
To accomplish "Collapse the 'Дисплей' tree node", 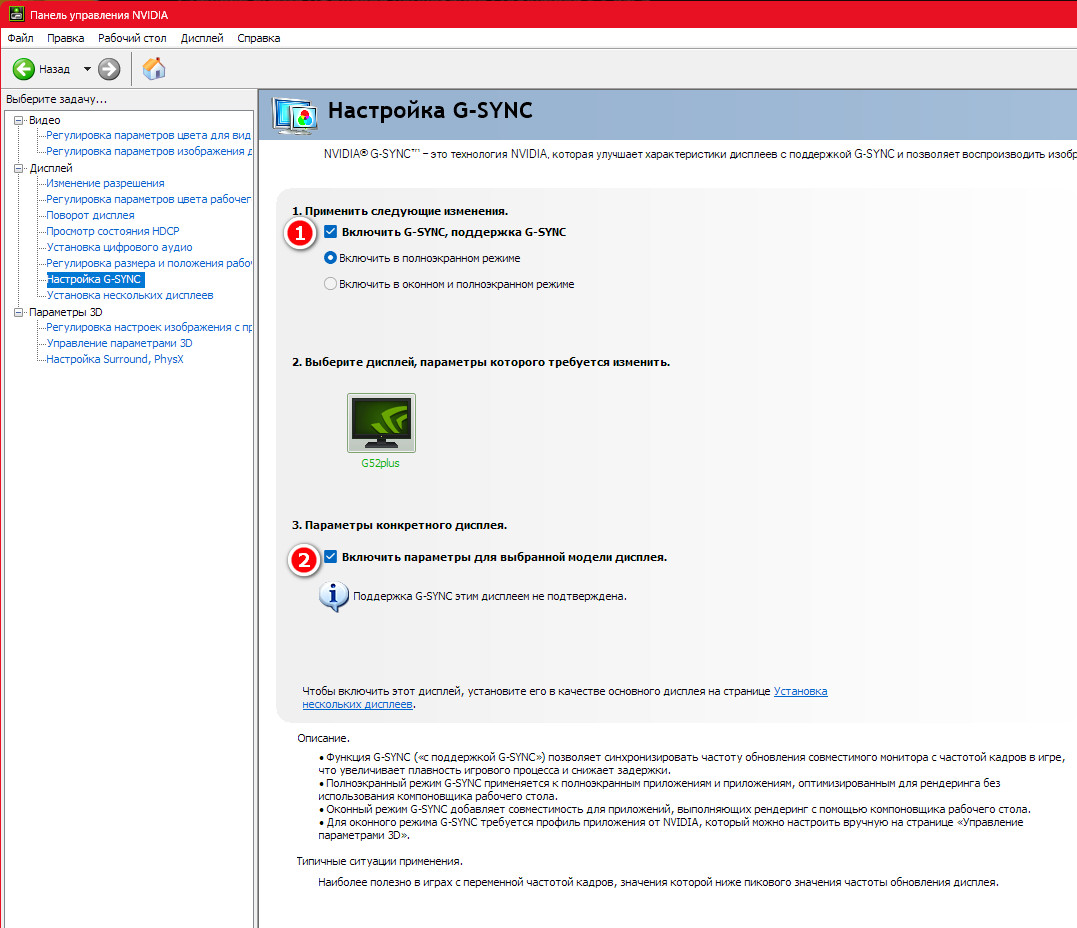I will click(19, 168).
